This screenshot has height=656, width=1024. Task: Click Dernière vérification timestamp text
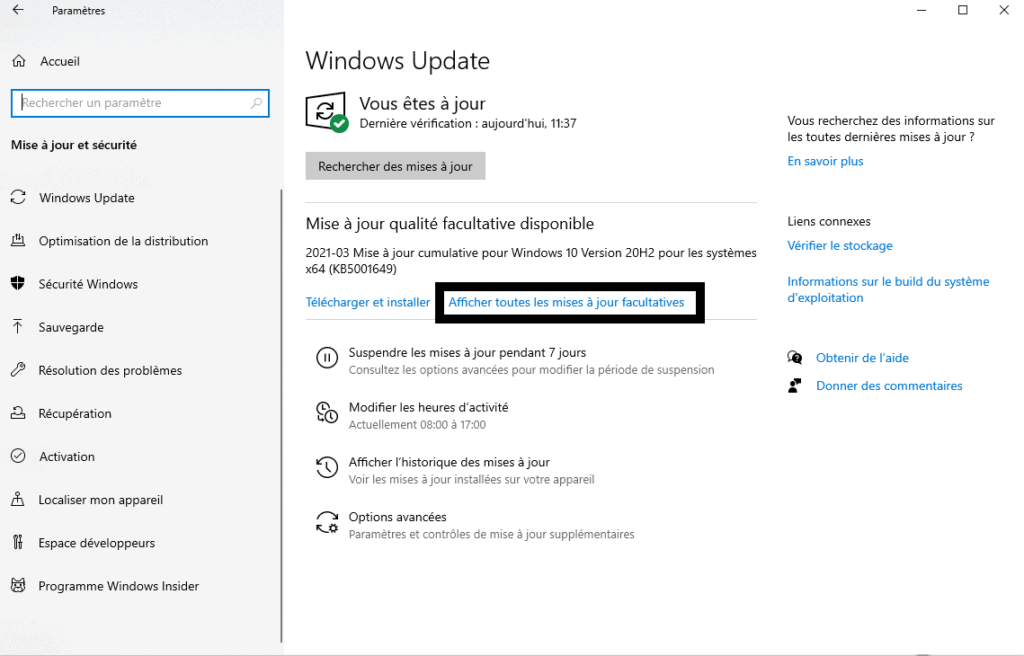point(468,123)
